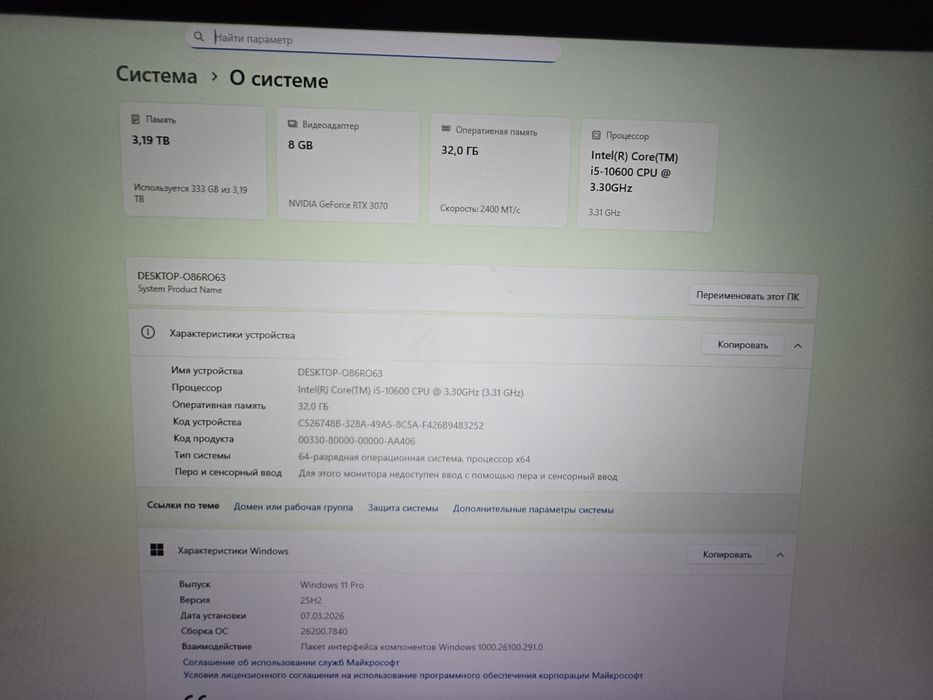
Task: Select the Процессор value in specs
Action: click(411, 392)
